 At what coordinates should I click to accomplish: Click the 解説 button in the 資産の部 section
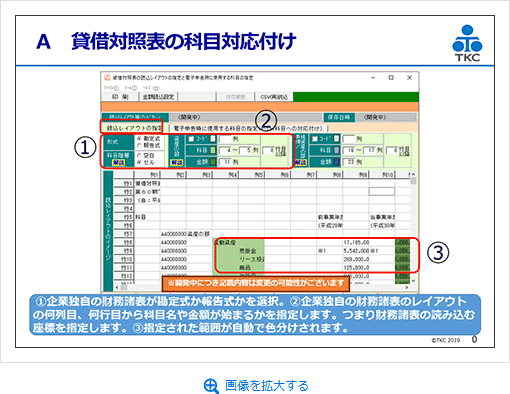tap(176, 162)
